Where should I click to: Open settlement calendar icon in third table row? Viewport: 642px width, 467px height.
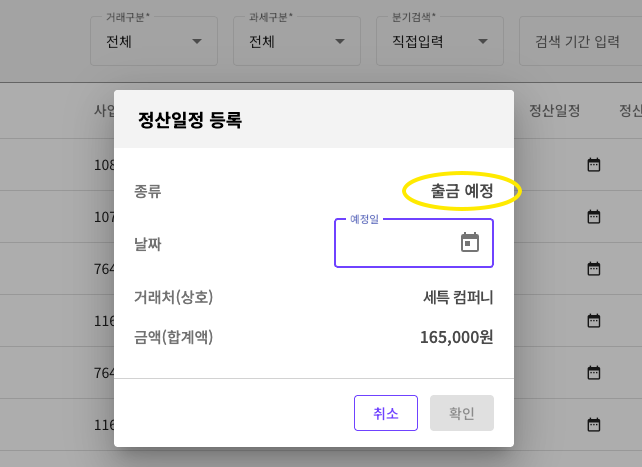(x=593, y=268)
